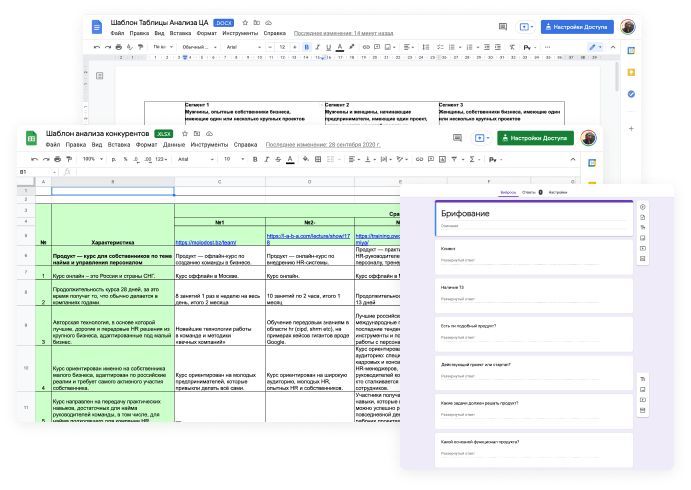
Task: Click the print icon in Docs toolbar
Action: [x=119, y=47]
